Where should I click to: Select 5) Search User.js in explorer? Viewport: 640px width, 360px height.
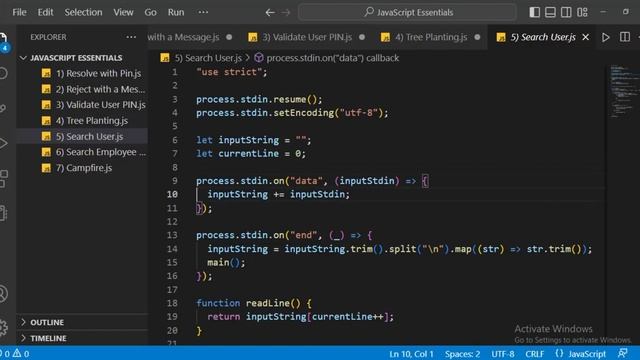tap(89, 136)
